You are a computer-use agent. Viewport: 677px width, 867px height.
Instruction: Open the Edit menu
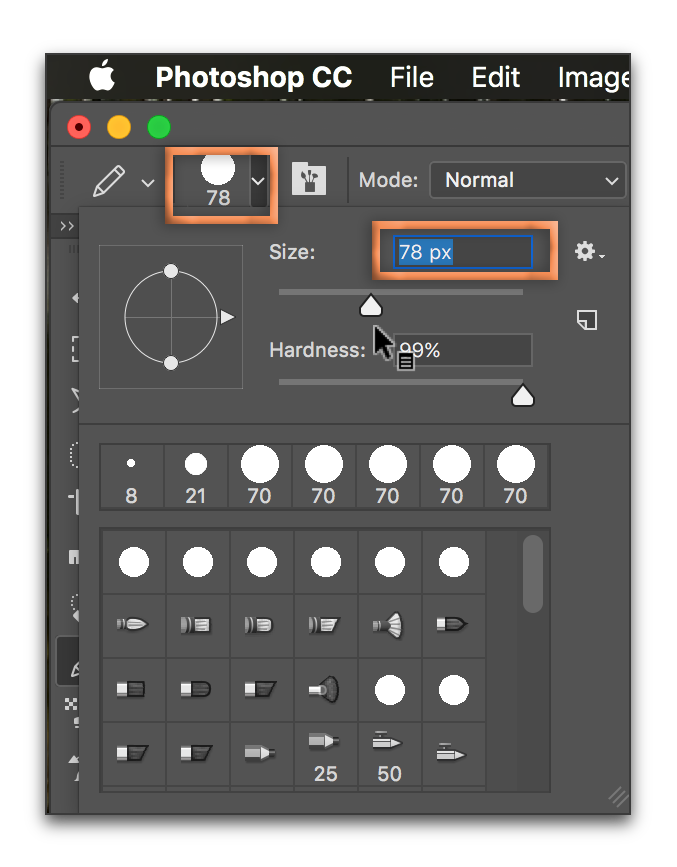[x=496, y=77]
